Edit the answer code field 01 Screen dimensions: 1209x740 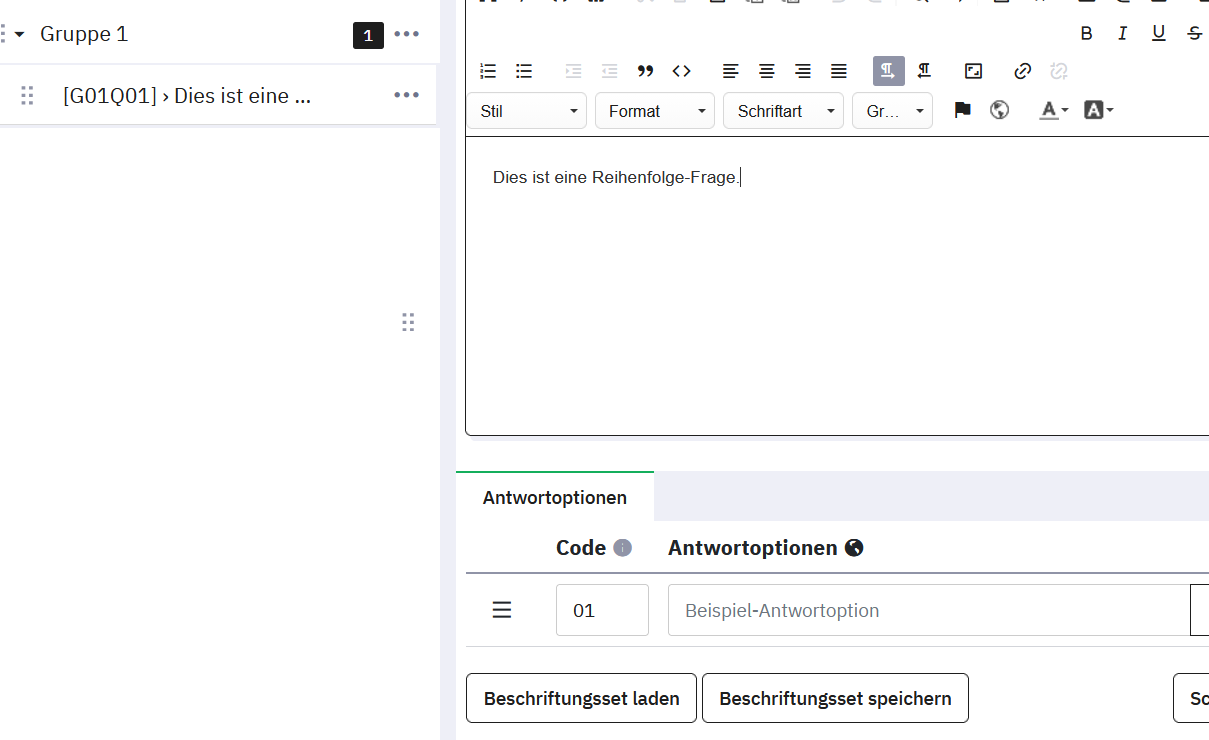[602, 610]
